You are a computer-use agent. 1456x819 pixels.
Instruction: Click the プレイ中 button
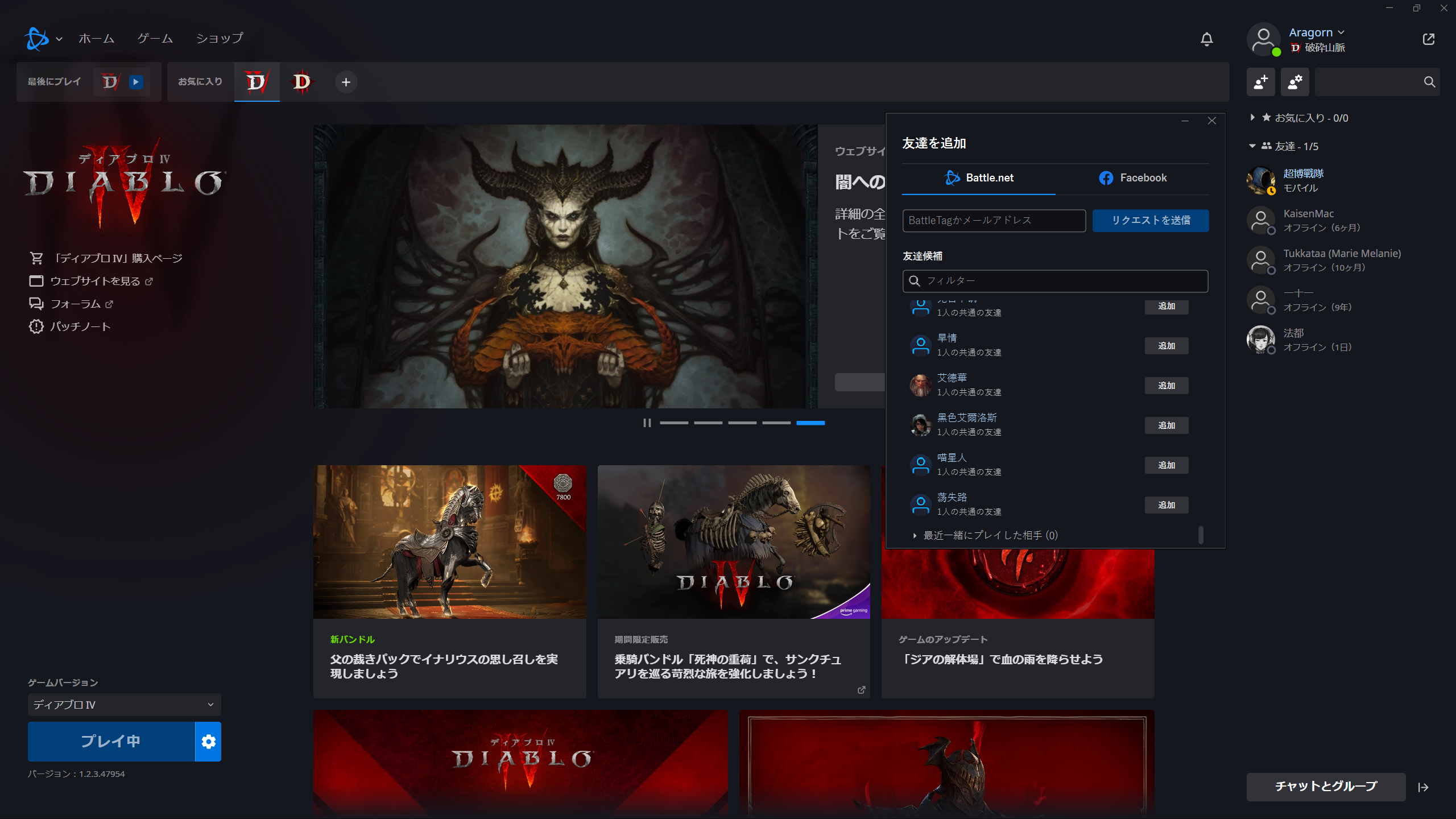(111, 741)
